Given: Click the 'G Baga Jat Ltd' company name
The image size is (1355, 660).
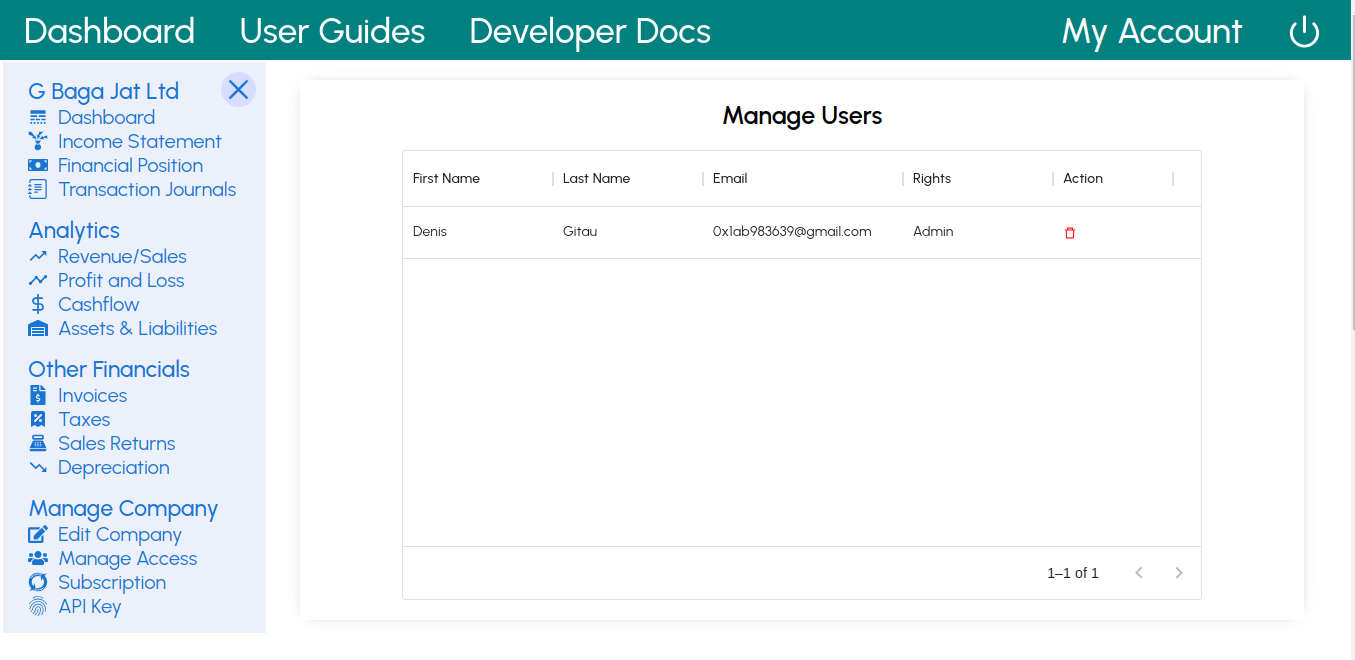Looking at the screenshot, I should pos(104,91).
